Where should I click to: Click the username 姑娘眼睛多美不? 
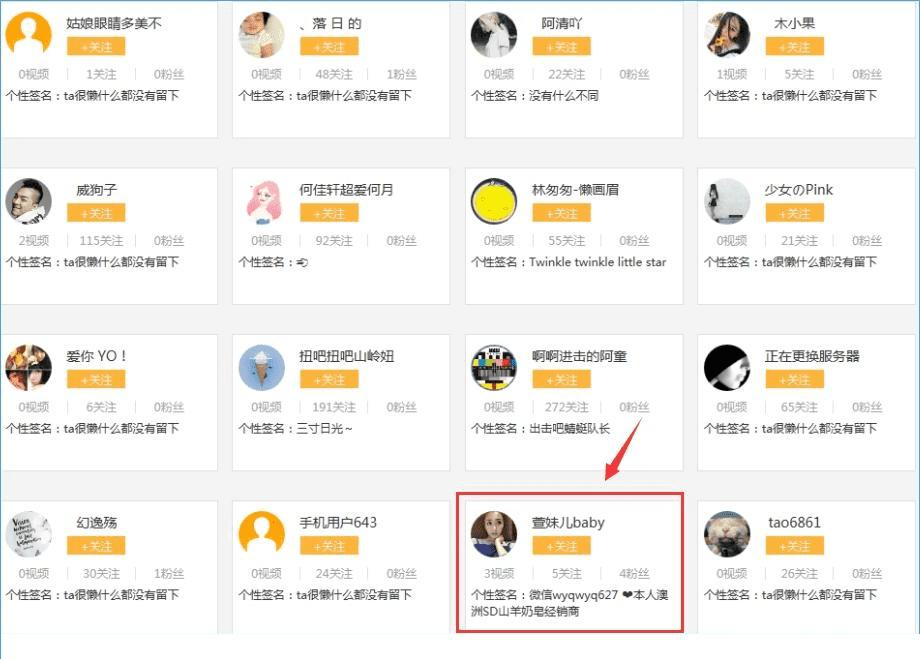114,23
